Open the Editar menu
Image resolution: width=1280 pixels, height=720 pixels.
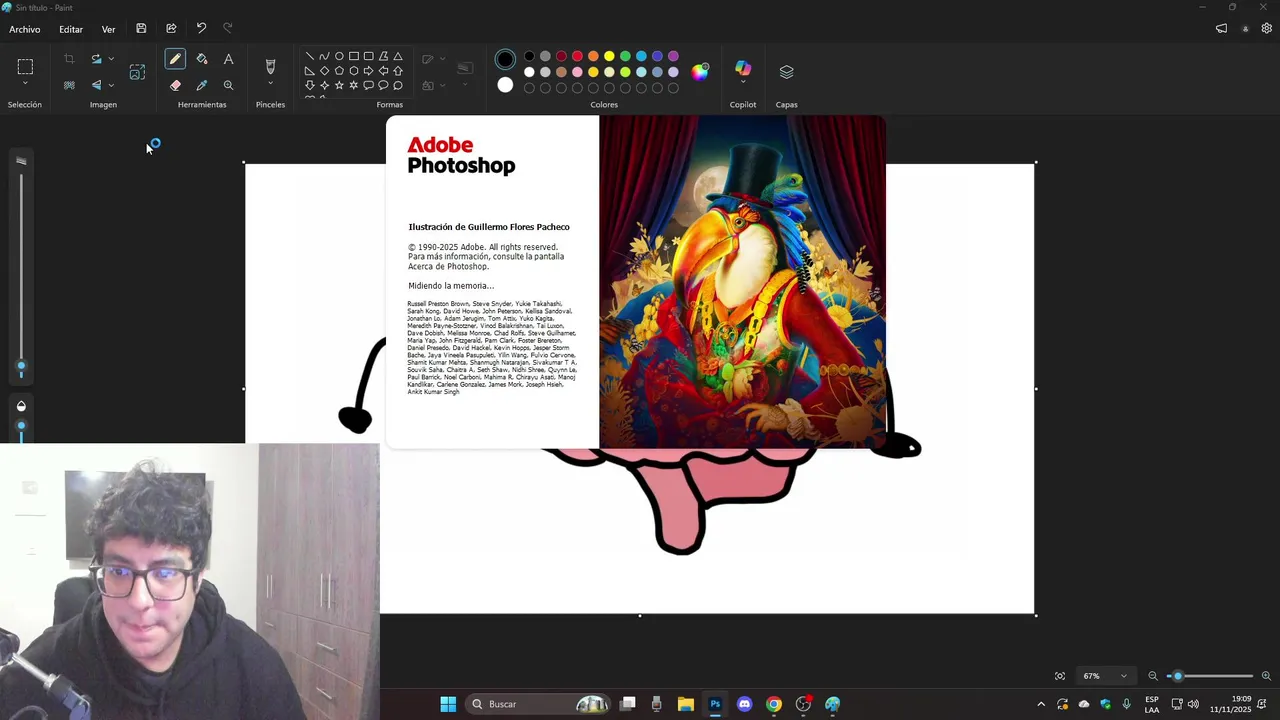click(x=71, y=29)
